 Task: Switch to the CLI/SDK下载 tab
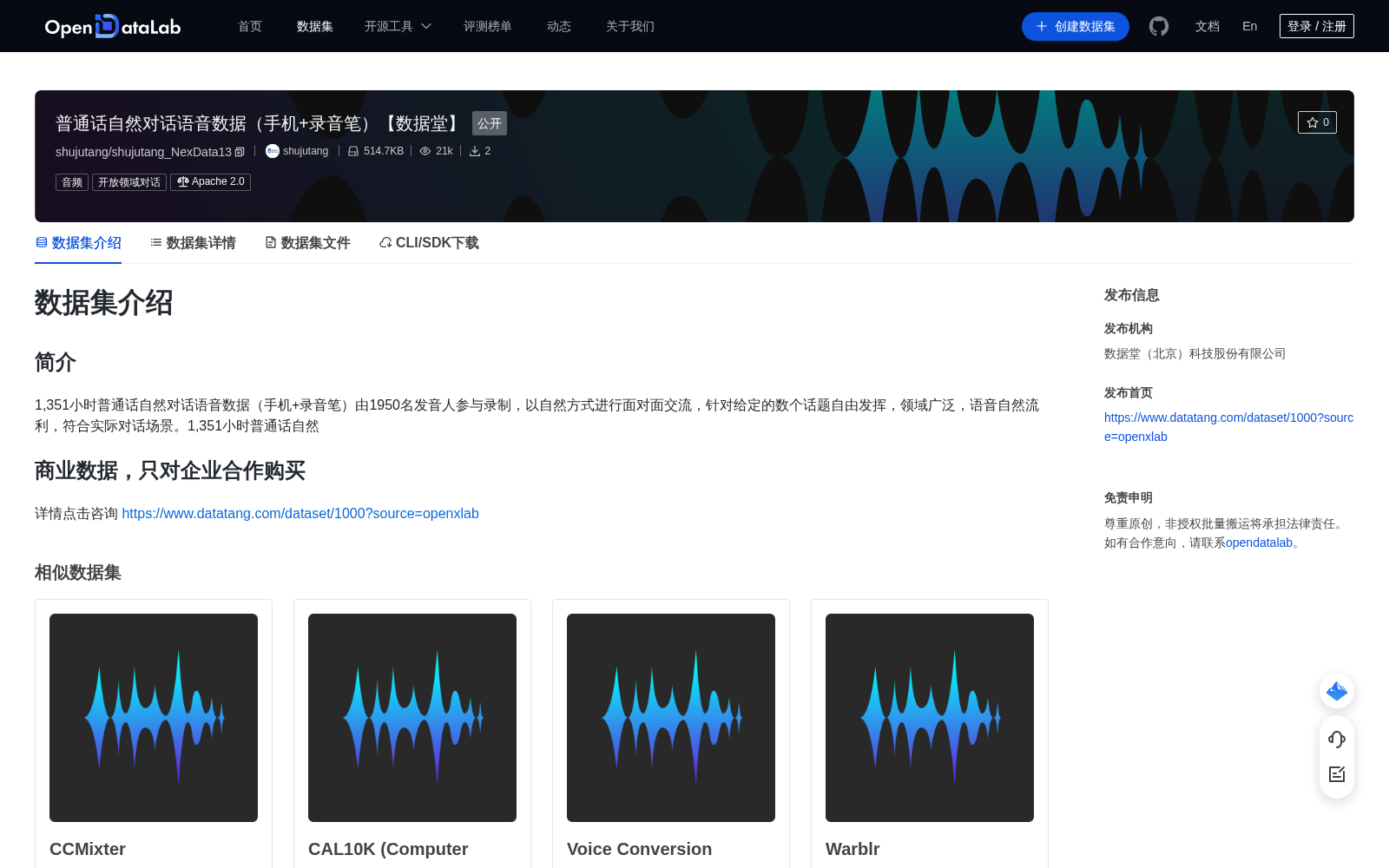point(429,243)
